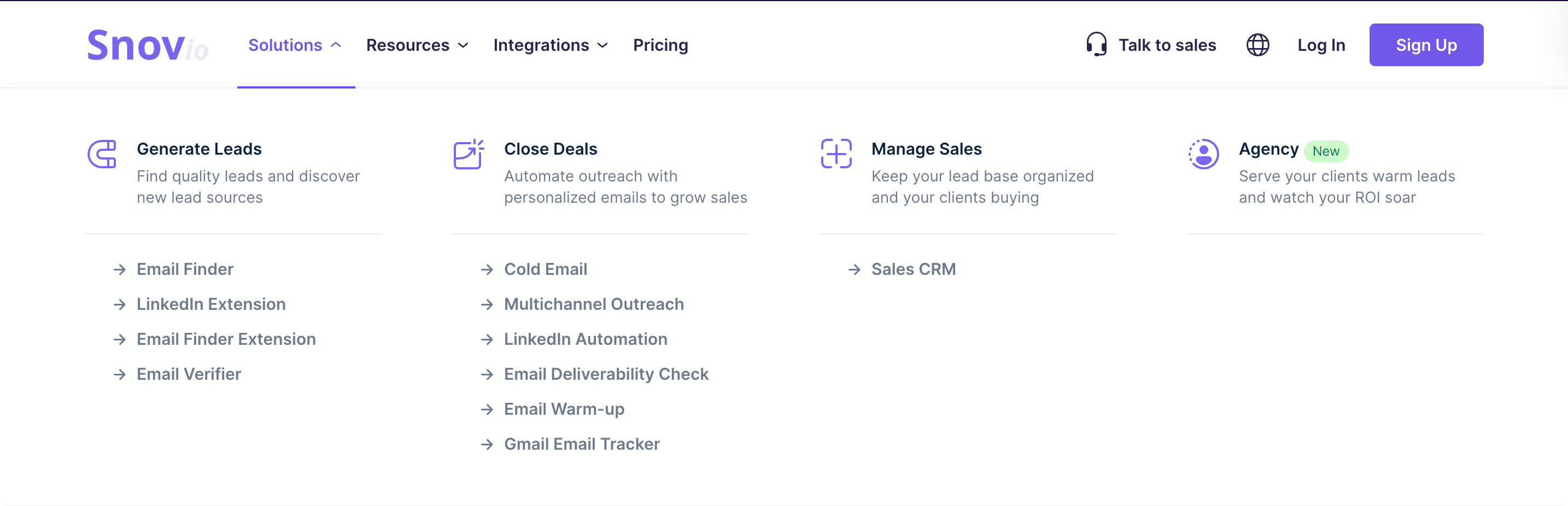Click the arrow icon beside Cold Email
Screen dimensions: 1568x506
488,269
